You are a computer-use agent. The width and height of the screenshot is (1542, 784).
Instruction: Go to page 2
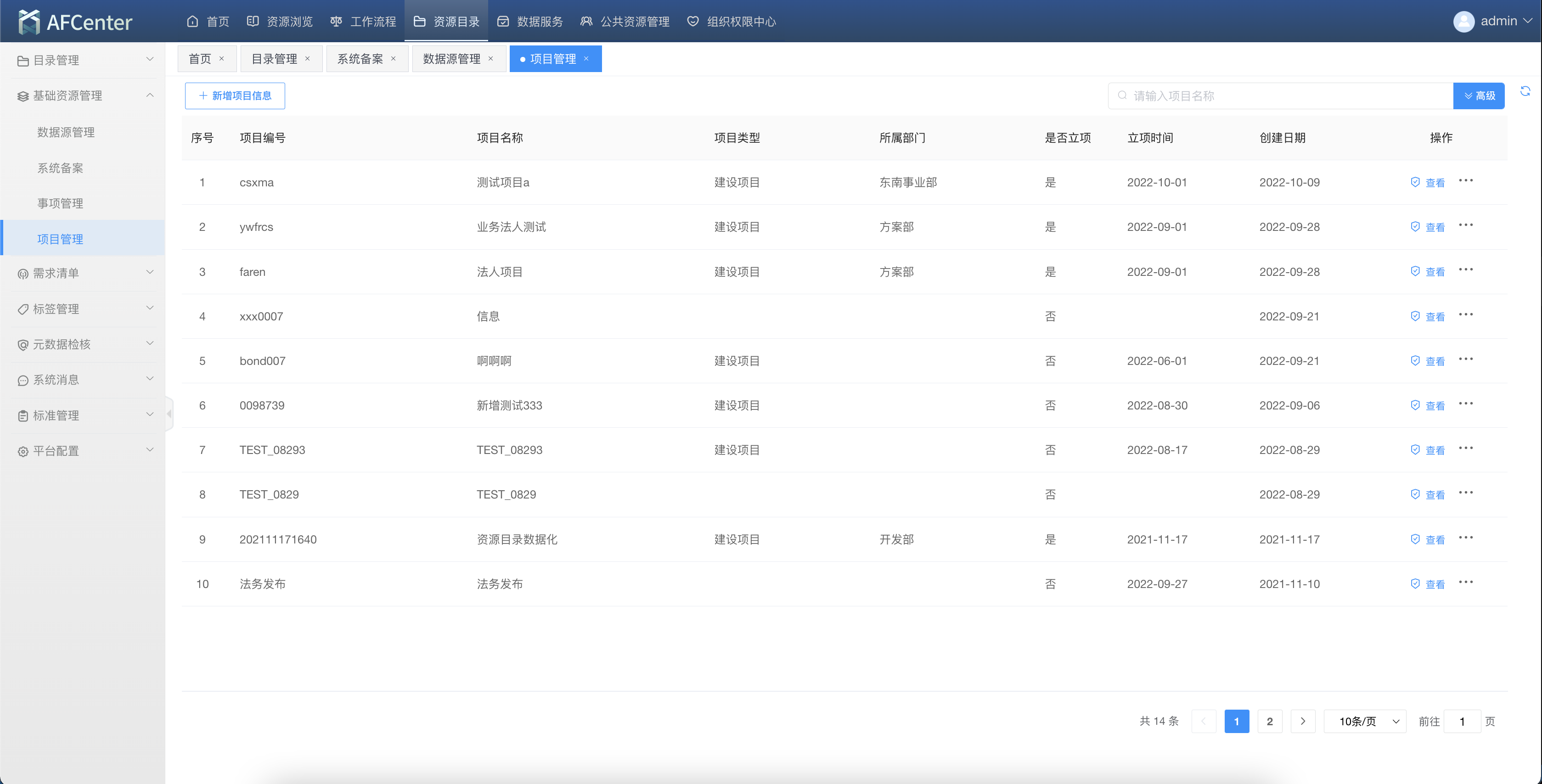pyautogui.click(x=1270, y=721)
